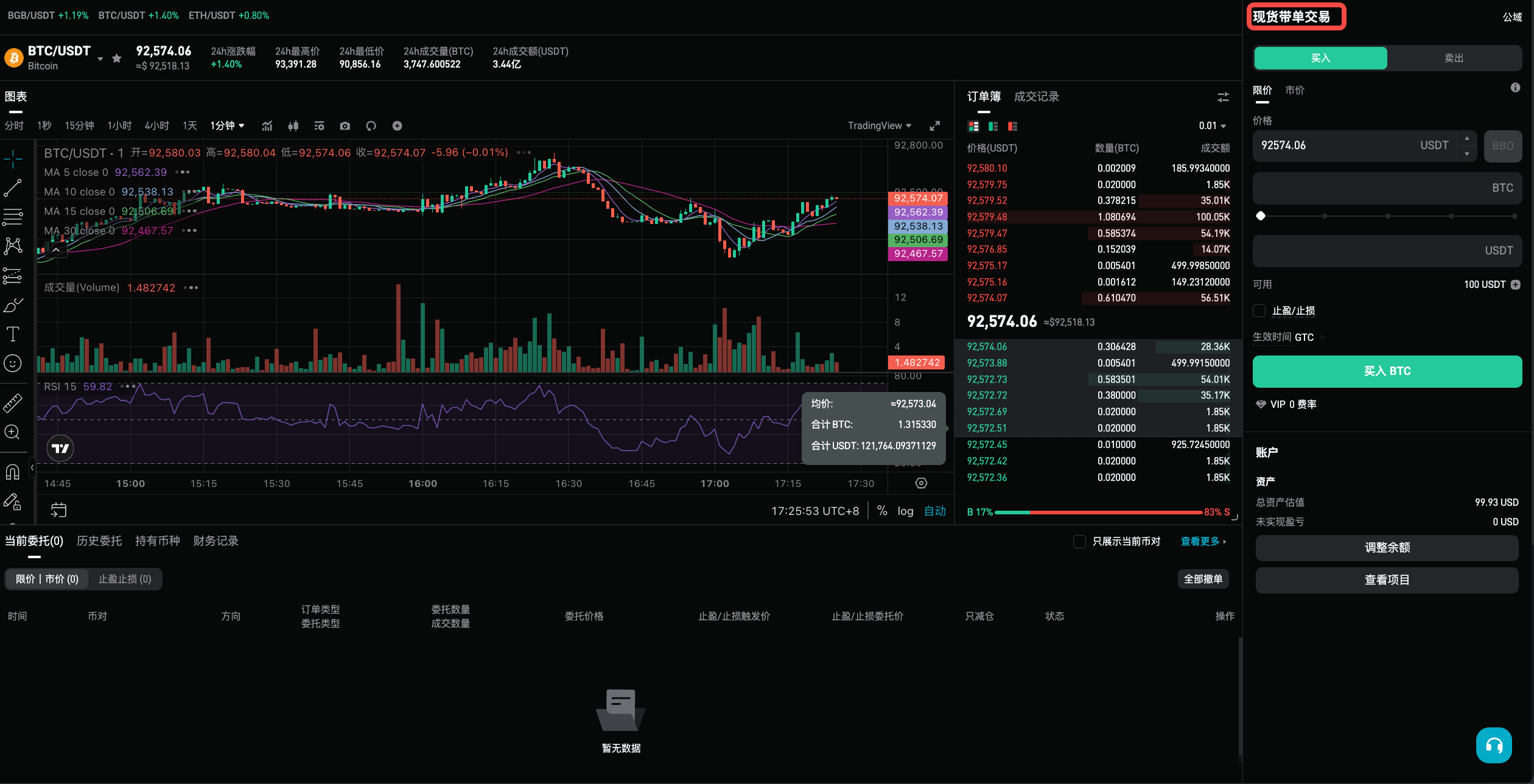This screenshot has width=1534, height=784.
Task: Open the TradingView chart mode dropdown
Action: coord(879,125)
